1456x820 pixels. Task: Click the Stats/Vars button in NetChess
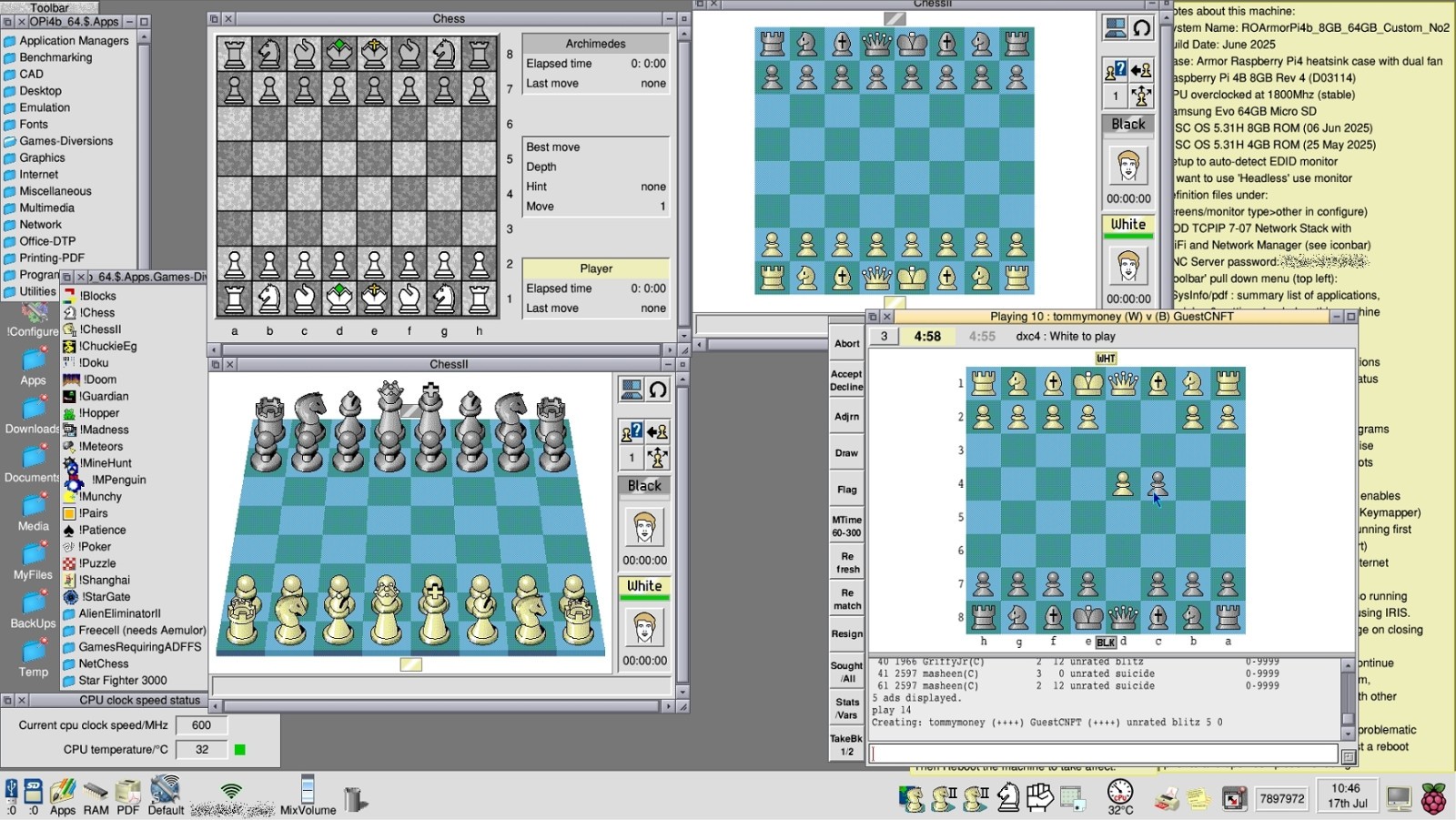847,708
